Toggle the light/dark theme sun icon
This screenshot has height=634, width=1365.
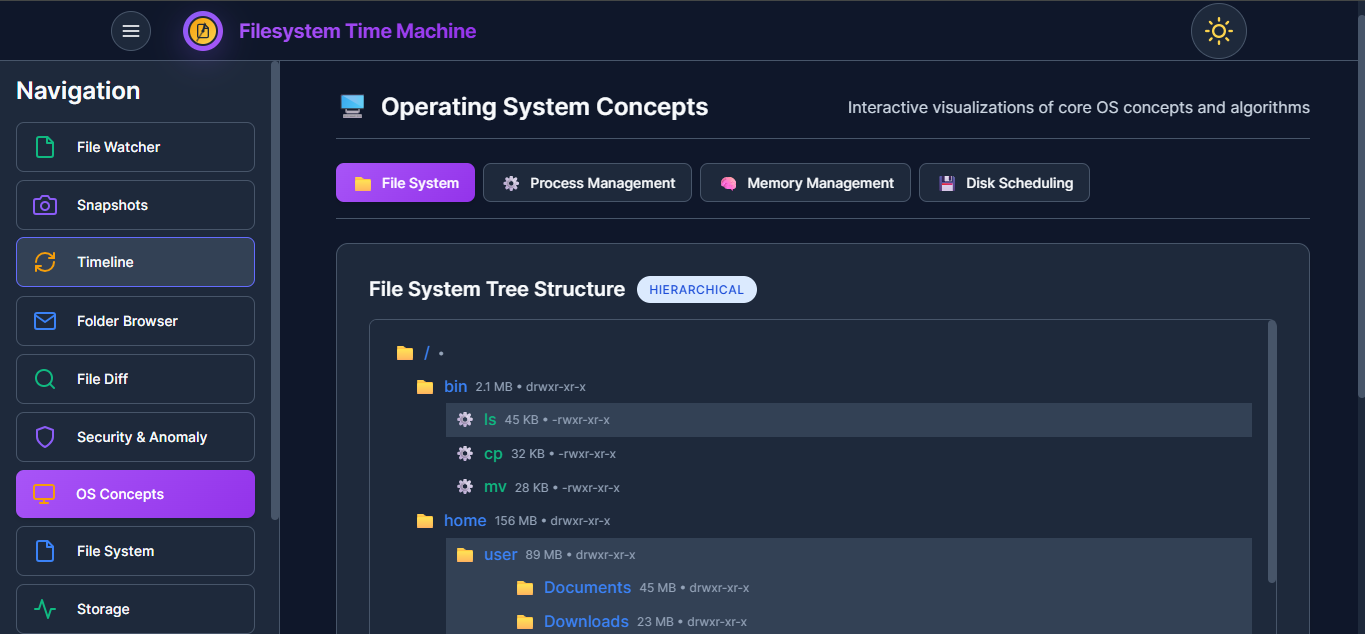click(x=1218, y=31)
